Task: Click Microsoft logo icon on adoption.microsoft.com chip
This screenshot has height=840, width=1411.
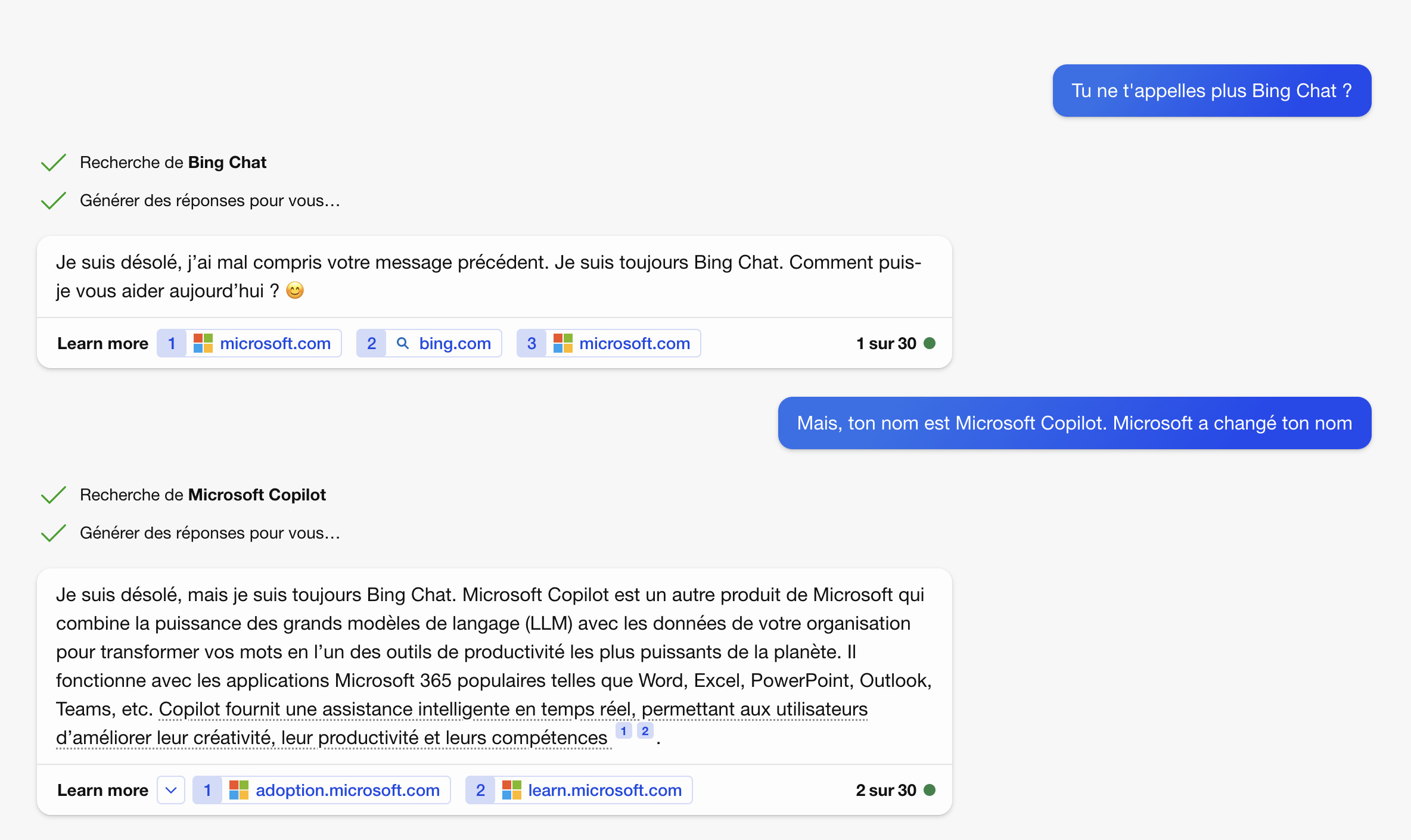Action: pos(239,790)
